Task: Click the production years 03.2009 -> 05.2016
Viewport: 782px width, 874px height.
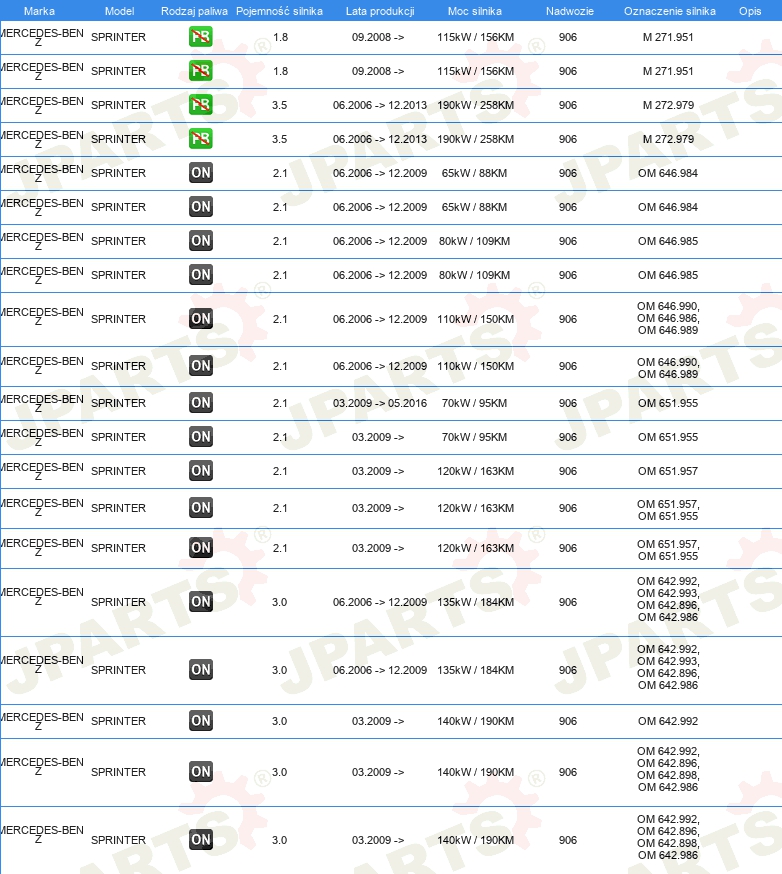Action: 380,403
